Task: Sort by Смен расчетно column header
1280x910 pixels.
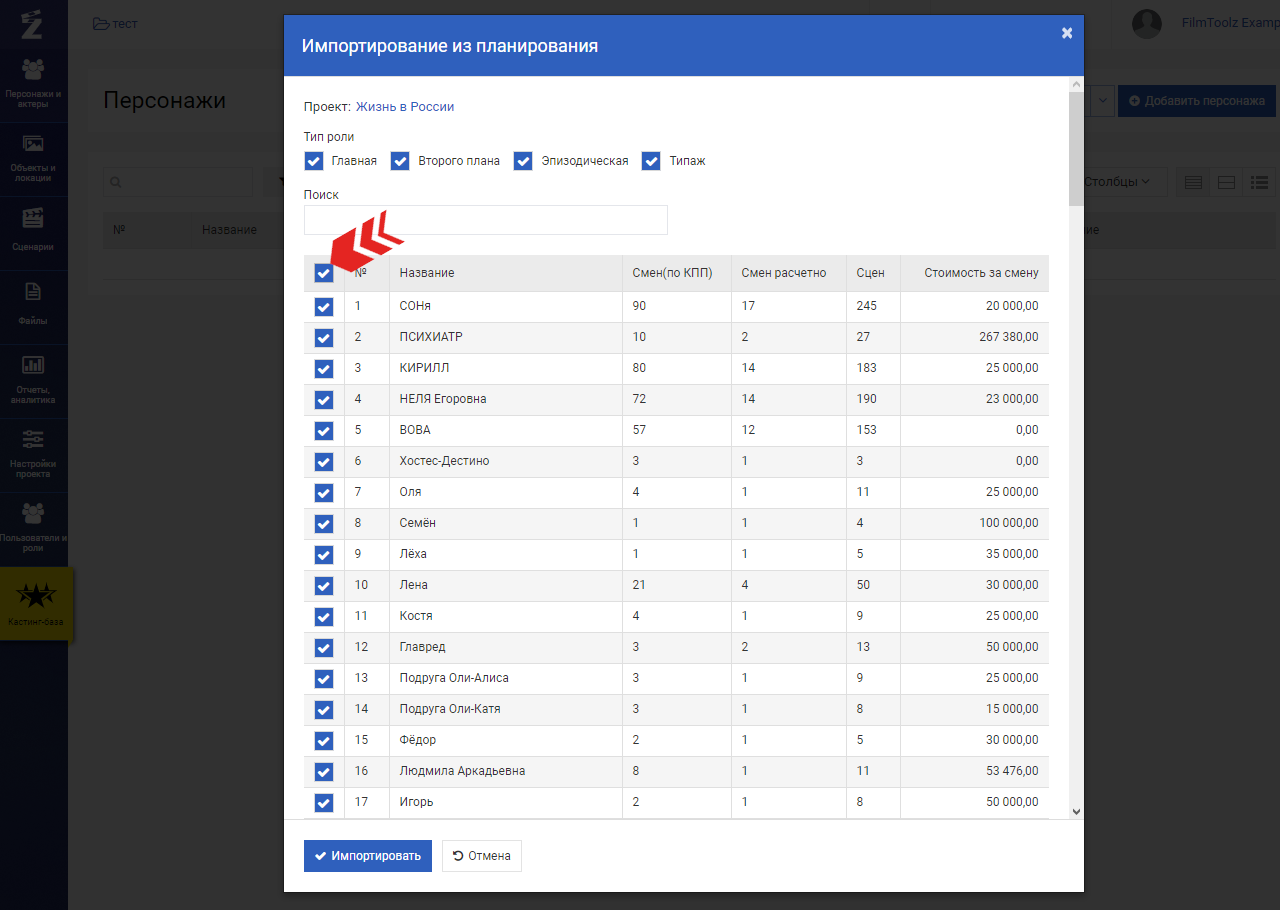Action: [x=789, y=273]
